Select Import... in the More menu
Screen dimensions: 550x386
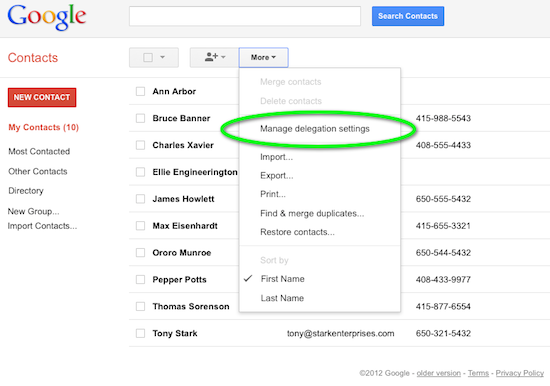click(x=276, y=157)
